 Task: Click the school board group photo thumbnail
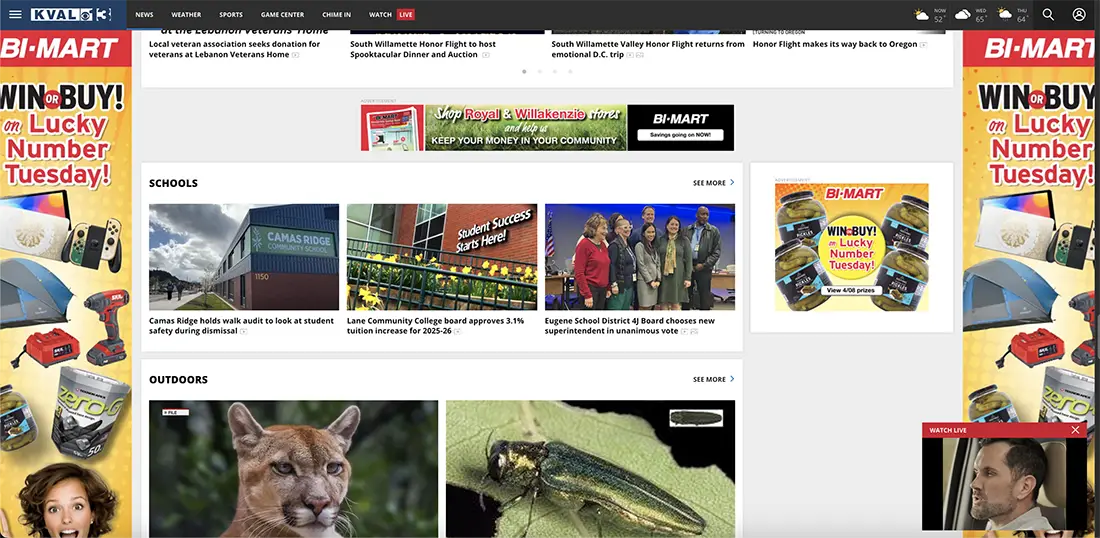tap(640, 257)
